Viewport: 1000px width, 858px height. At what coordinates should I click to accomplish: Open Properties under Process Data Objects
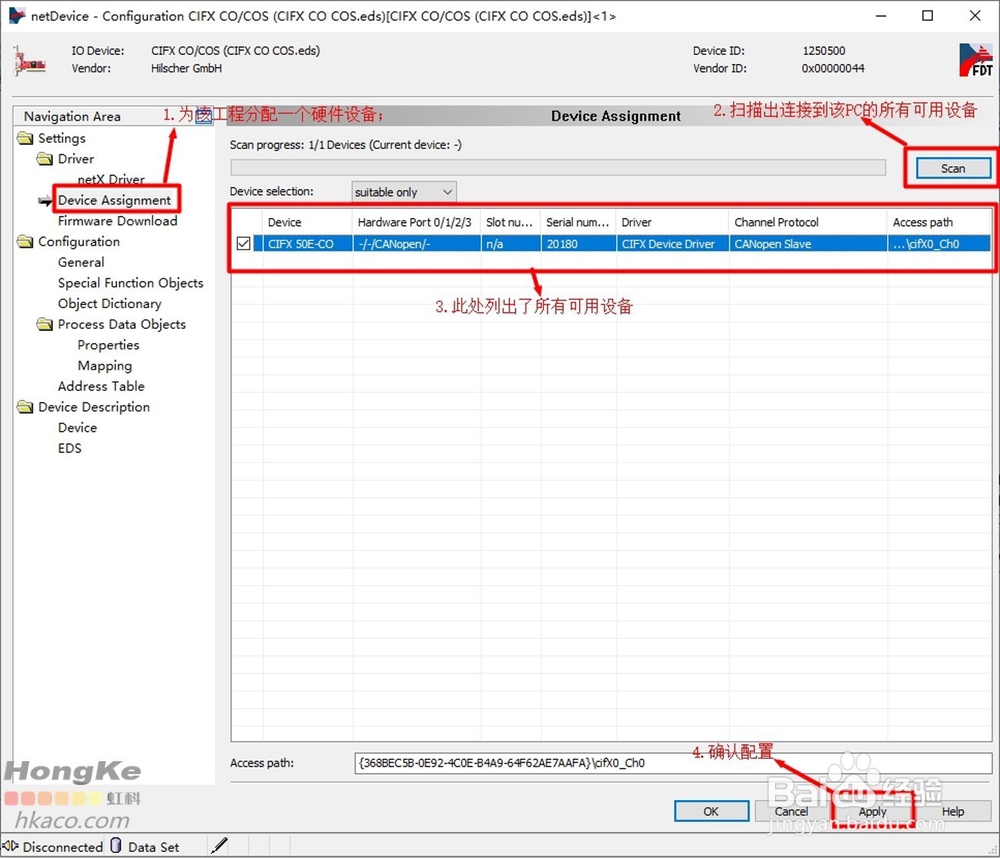[x=108, y=345]
